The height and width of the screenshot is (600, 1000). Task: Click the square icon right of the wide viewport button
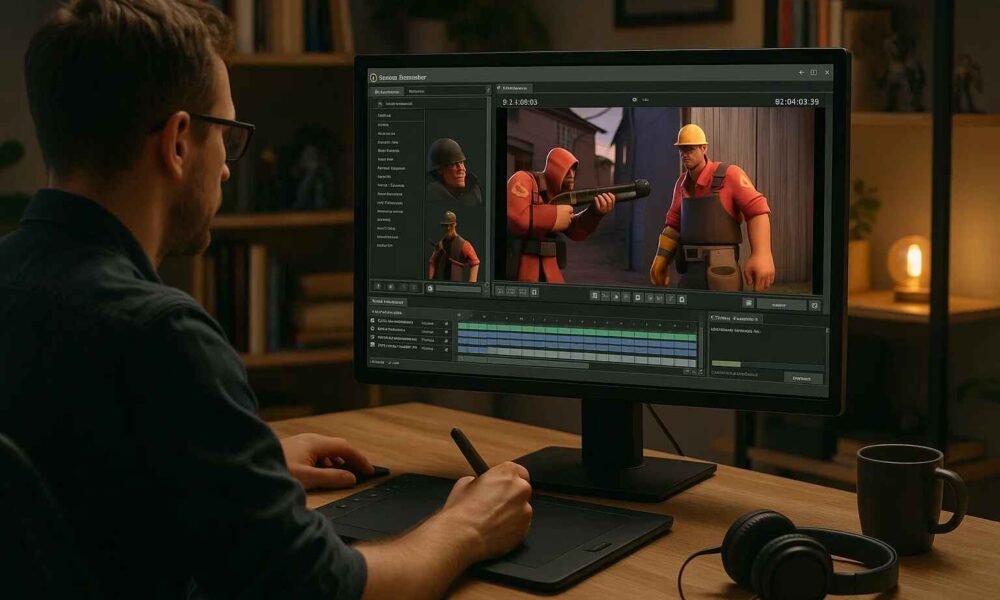814,306
